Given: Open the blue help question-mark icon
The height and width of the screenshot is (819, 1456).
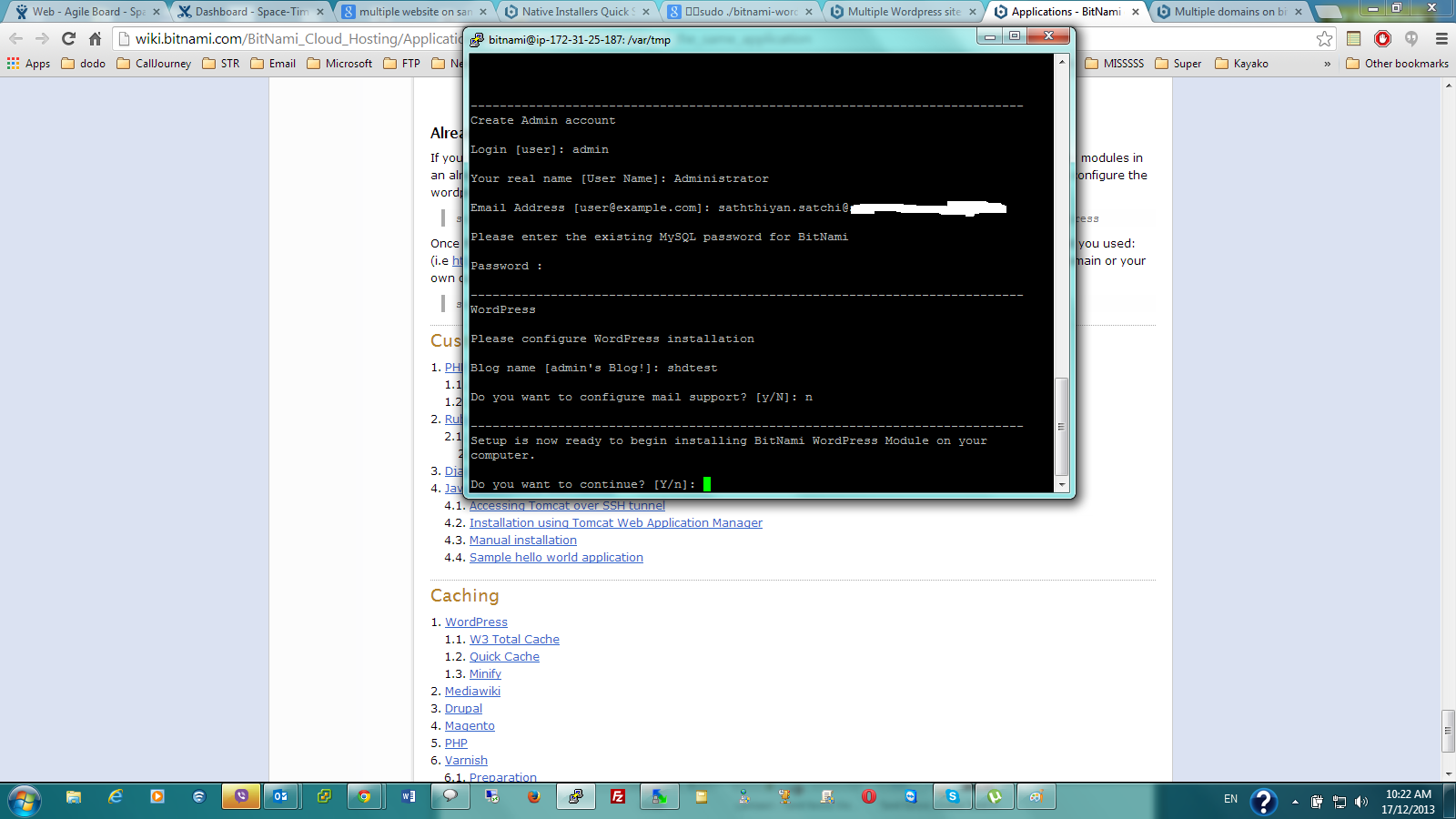Looking at the screenshot, I should [1263, 801].
